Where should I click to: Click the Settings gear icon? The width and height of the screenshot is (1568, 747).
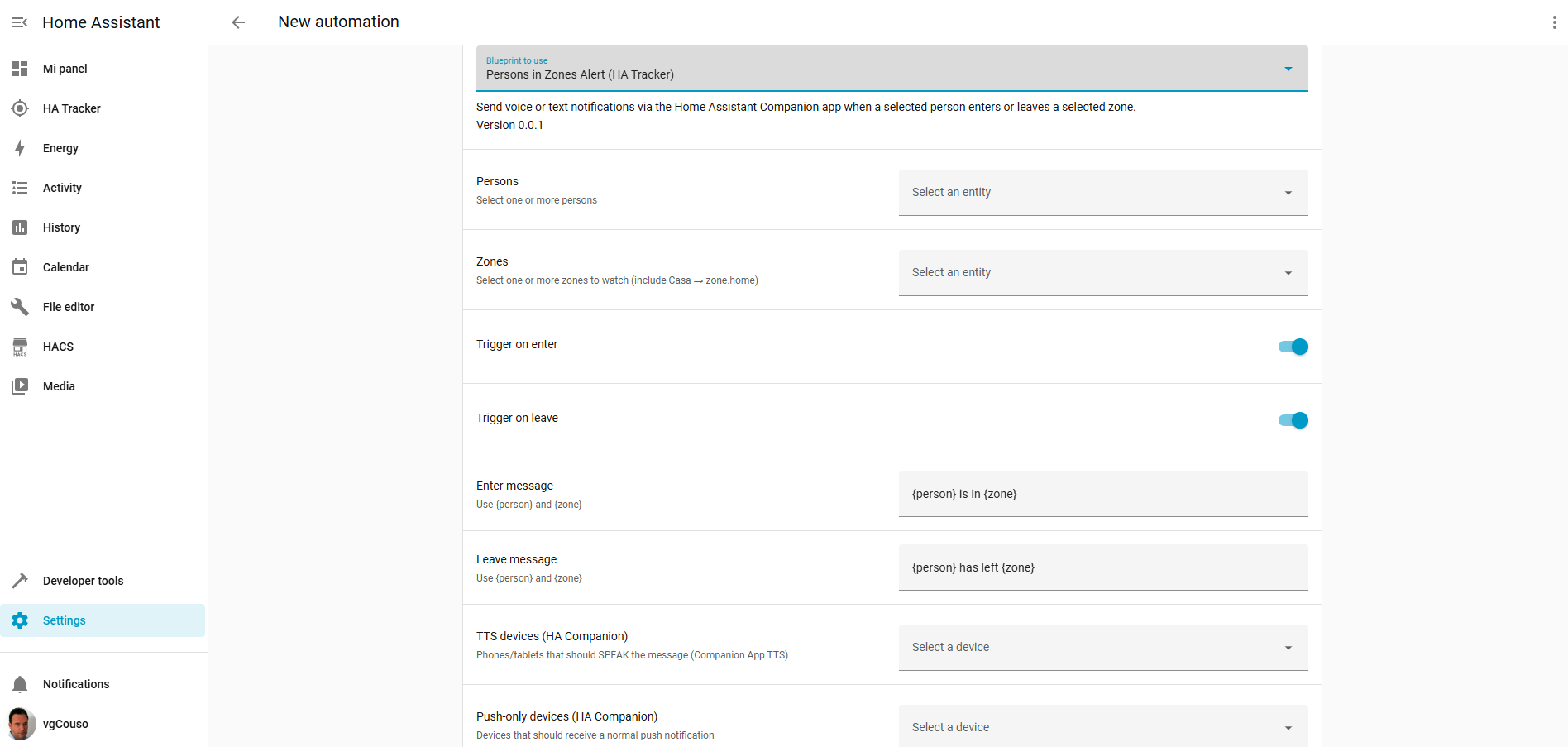[20, 620]
